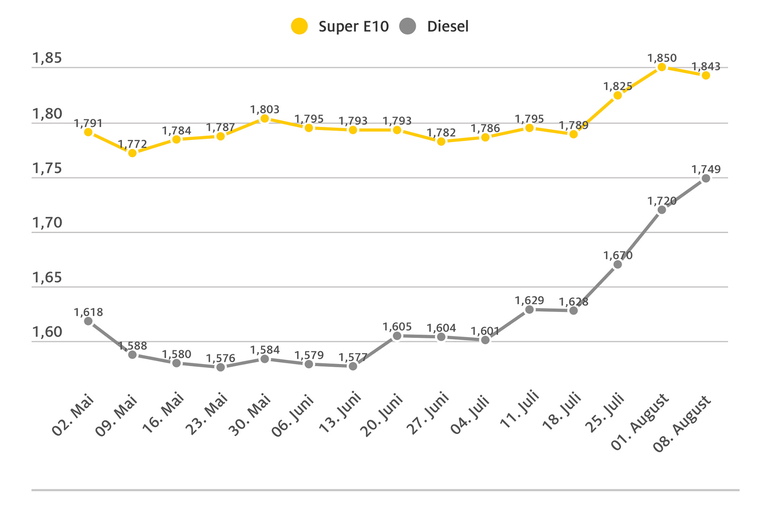The image size is (770, 513).
Task: Click the Super E10 point 1,782
Action: 441,141
